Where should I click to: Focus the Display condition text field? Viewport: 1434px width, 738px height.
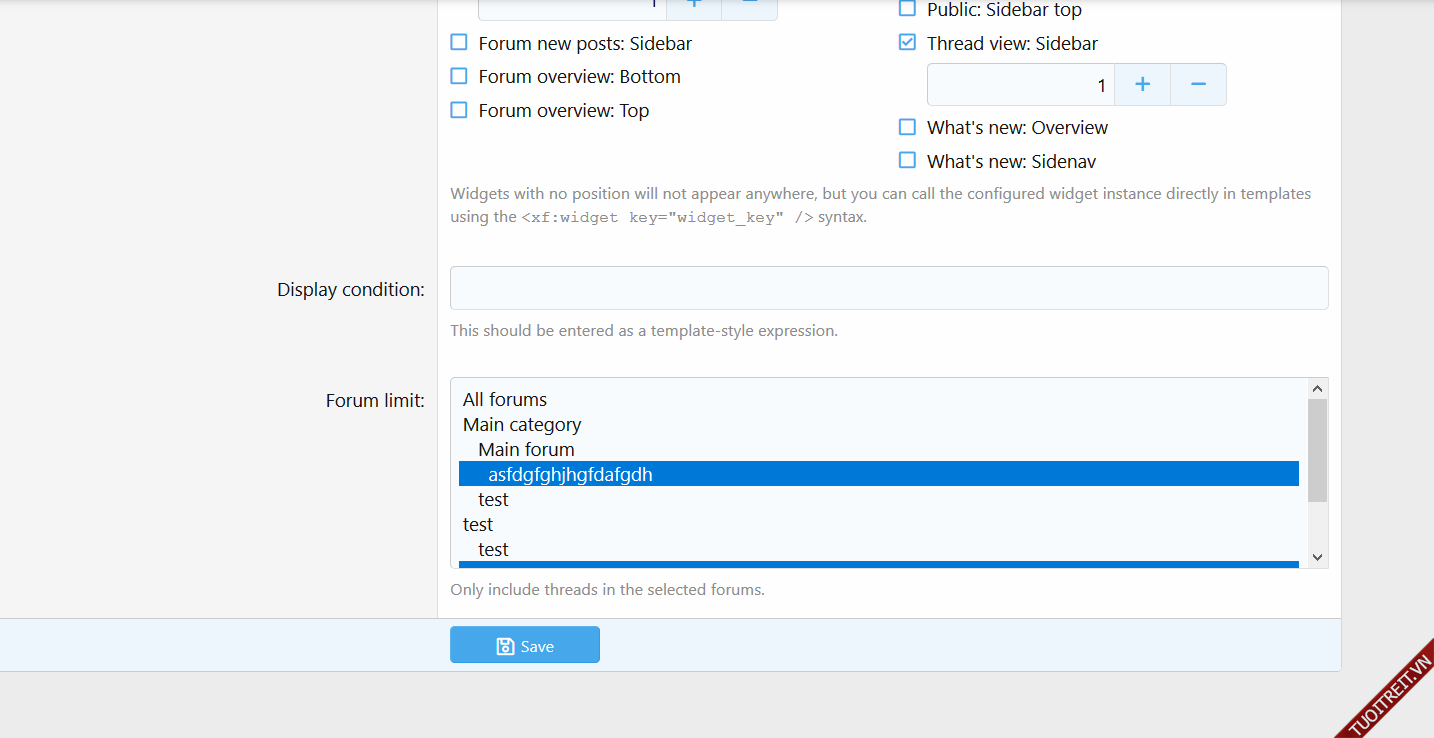tap(888, 288)
